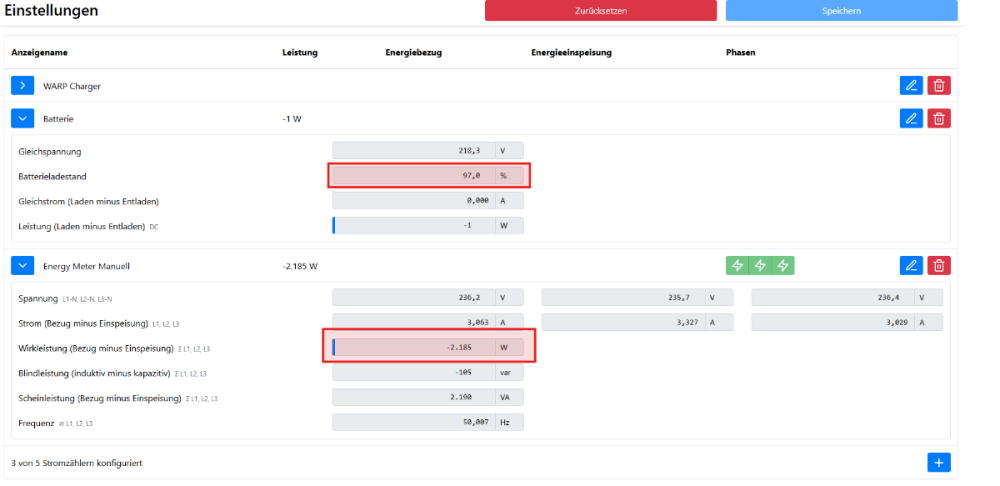1000x486 pixels.
Task: Edit the Batterie meter entry
Action: [x=911, y=118]
